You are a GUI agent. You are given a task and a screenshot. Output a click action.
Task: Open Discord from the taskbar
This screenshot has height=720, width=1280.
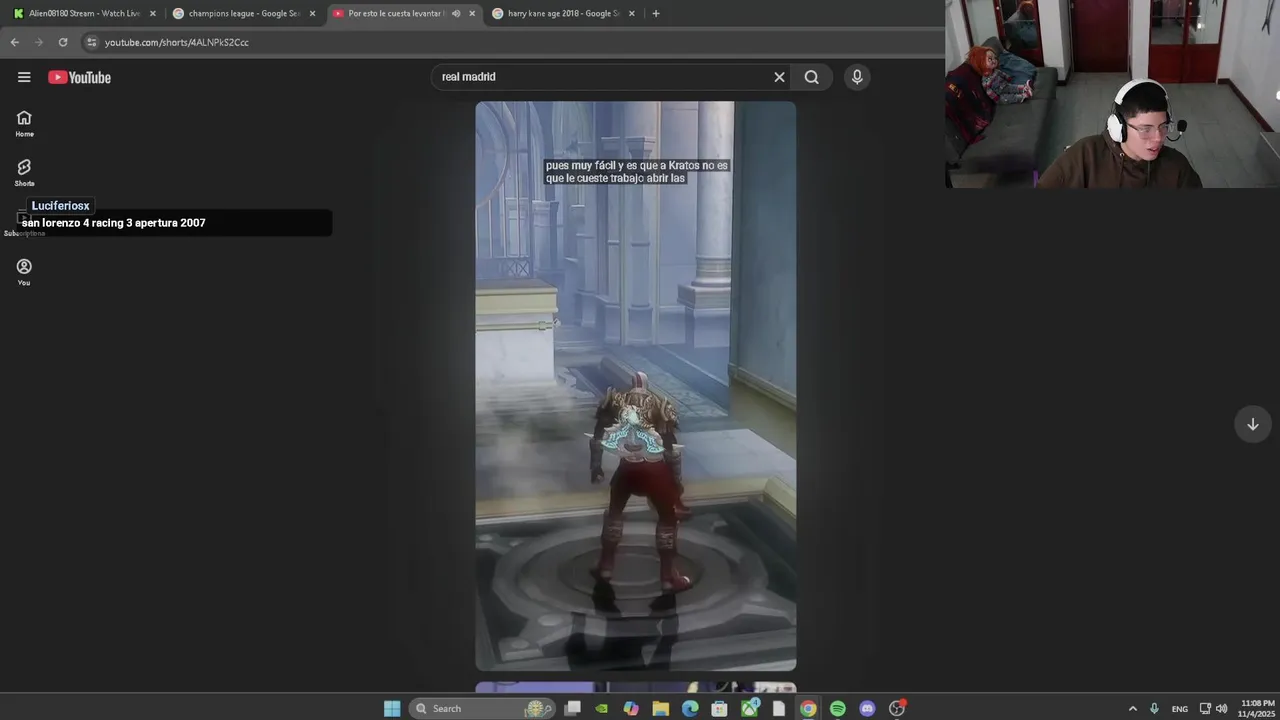pyautogui.click(x=867, y=708)
